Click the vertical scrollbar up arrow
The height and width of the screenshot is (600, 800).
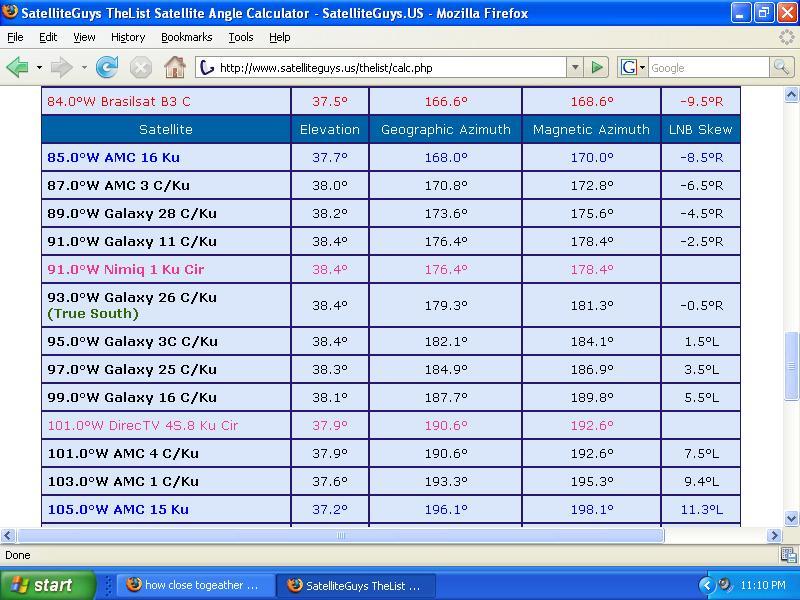[791, 94]
